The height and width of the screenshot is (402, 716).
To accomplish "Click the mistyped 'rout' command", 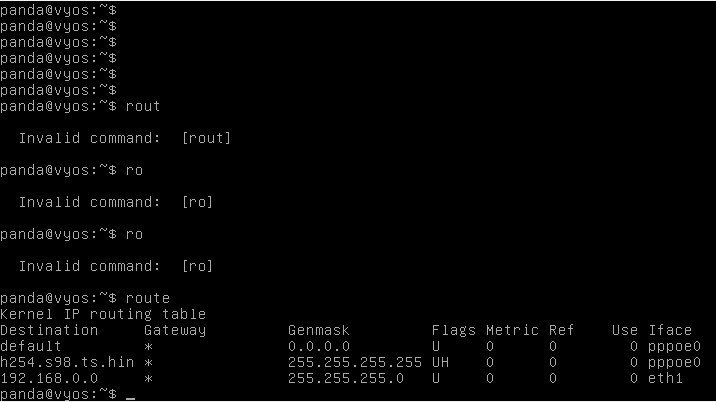I will pos(143,106).
